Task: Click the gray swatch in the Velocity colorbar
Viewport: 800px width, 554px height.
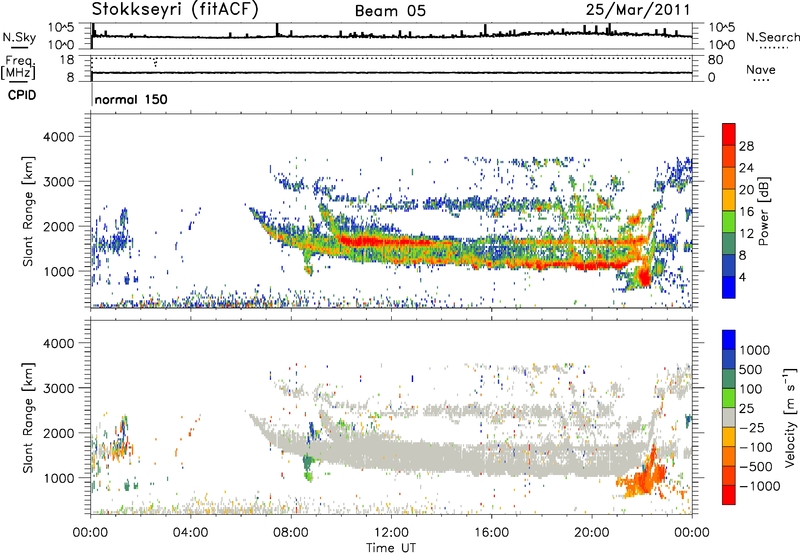Action: click(729, 417)
